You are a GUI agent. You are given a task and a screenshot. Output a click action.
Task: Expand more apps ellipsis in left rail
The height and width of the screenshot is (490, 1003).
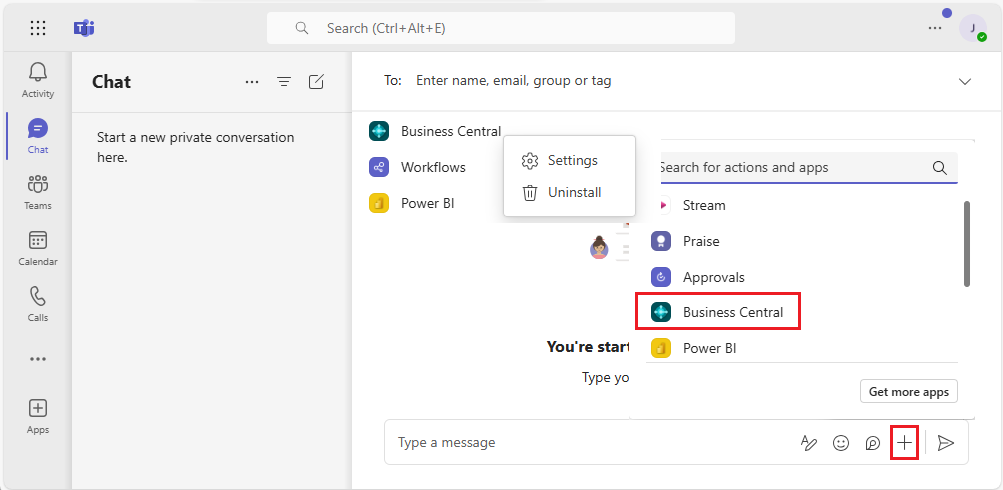pyautogui.click(x=38, y=359)
